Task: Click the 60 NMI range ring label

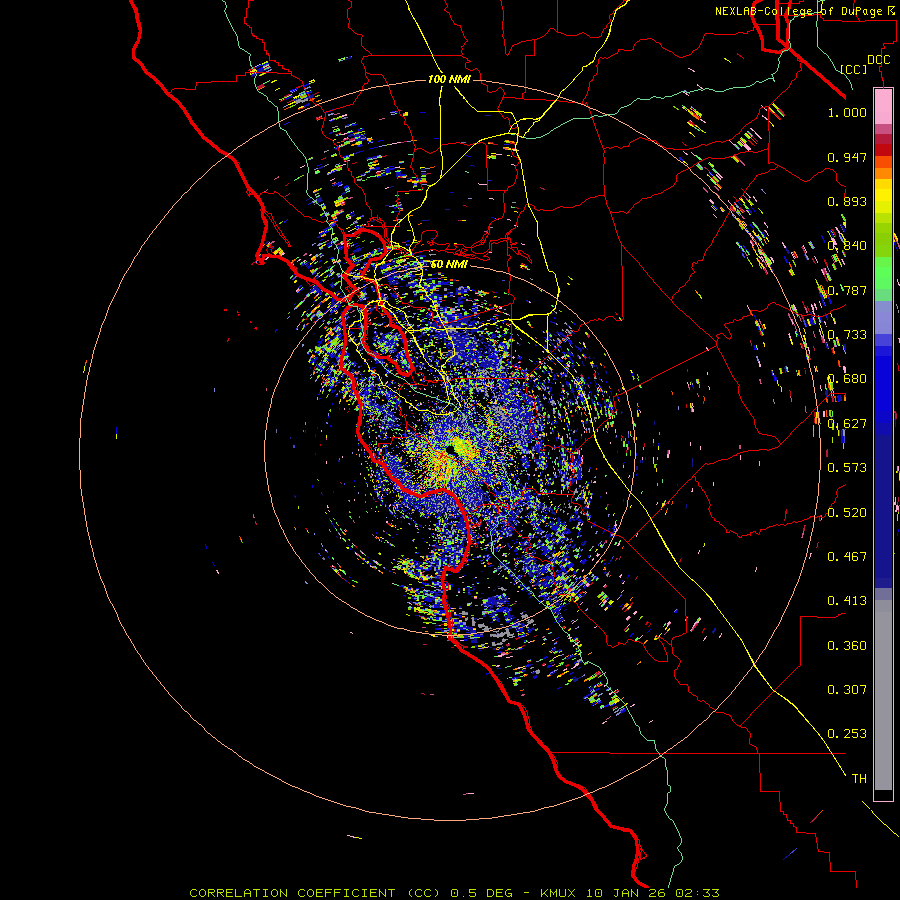Action: (449, 265)
